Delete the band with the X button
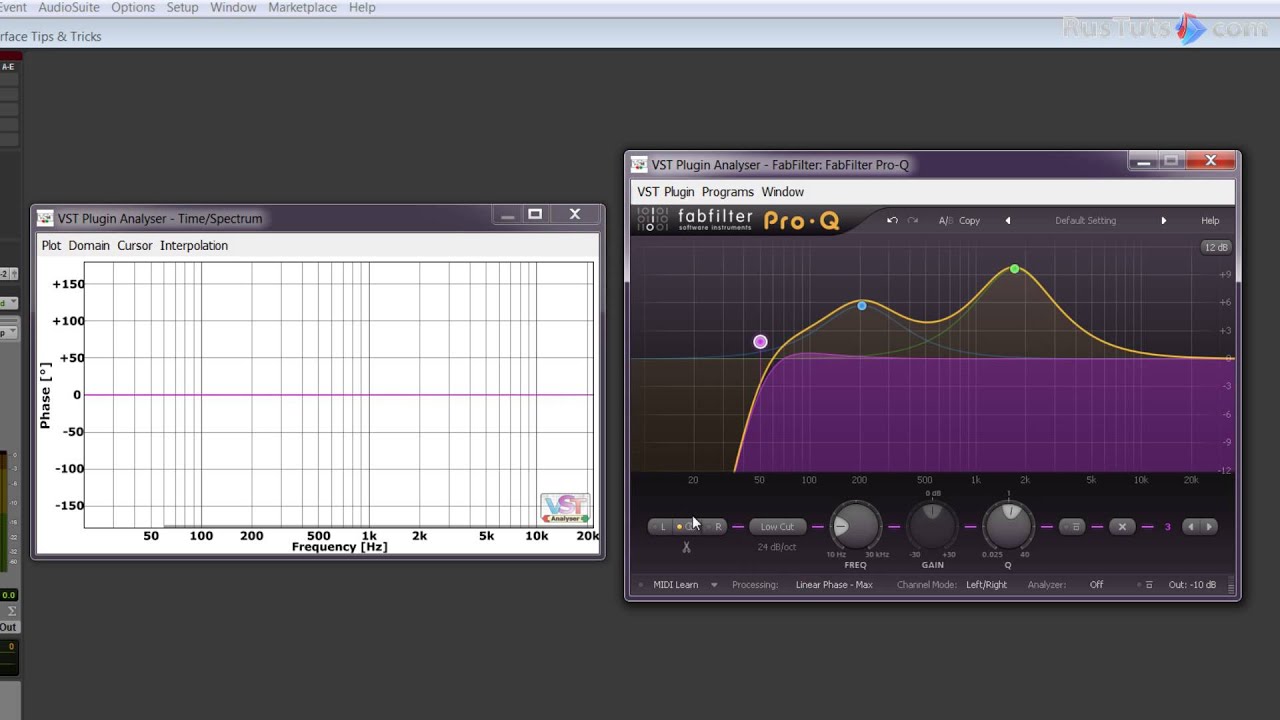 point(1122,527)
